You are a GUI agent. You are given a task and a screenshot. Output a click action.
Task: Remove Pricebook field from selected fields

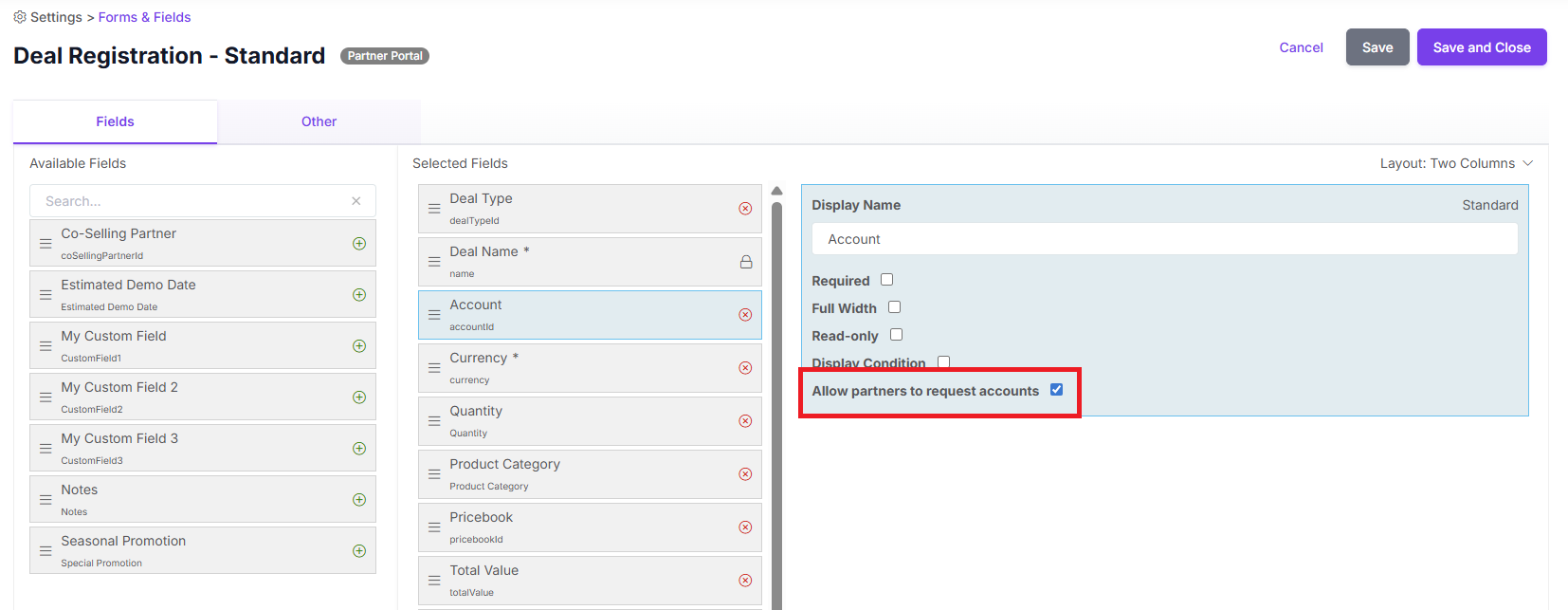tap(745, 527)
